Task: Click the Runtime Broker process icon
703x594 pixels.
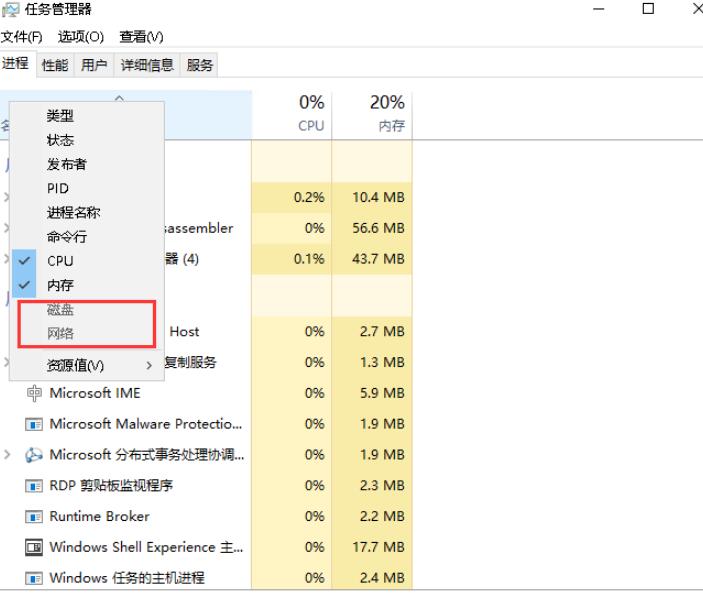Action: click(x=34, y=516)
